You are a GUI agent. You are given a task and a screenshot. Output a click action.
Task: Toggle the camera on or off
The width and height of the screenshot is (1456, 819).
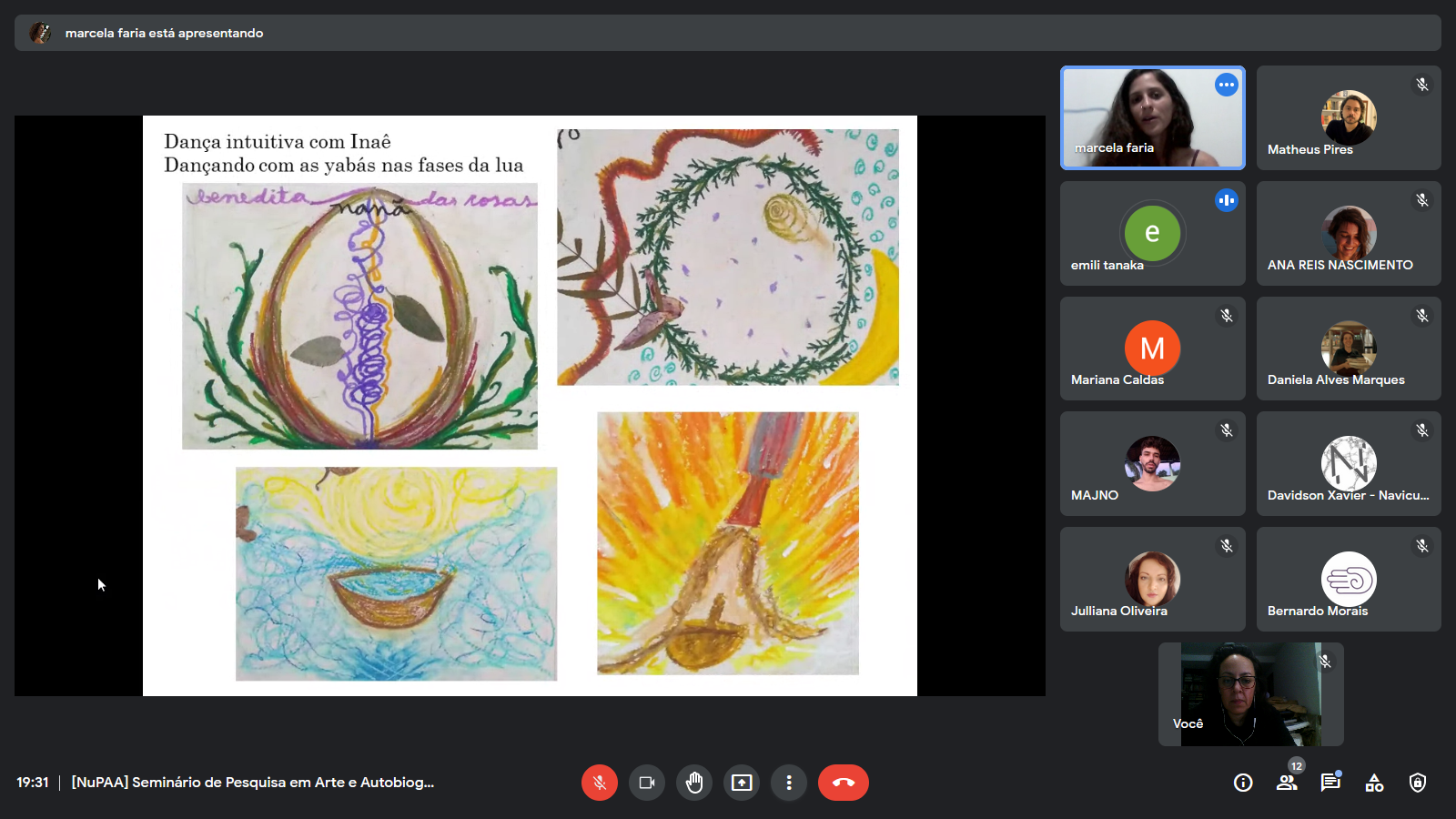click(647, 783)
